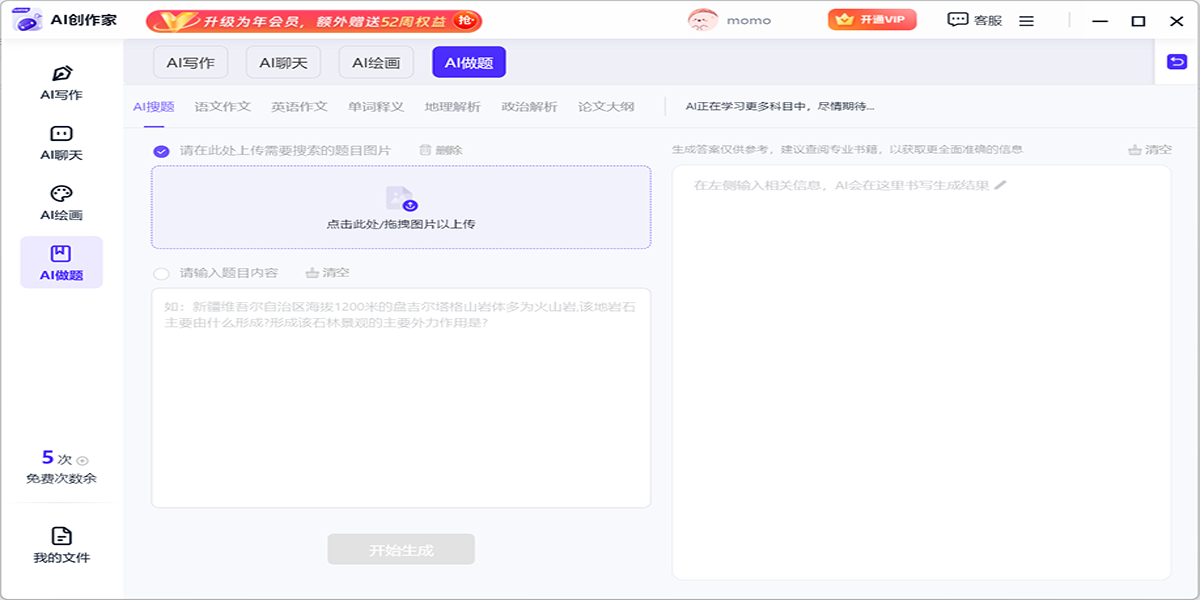Select the 地理解析 sub-tab
1200x600 pixels.
452,107
